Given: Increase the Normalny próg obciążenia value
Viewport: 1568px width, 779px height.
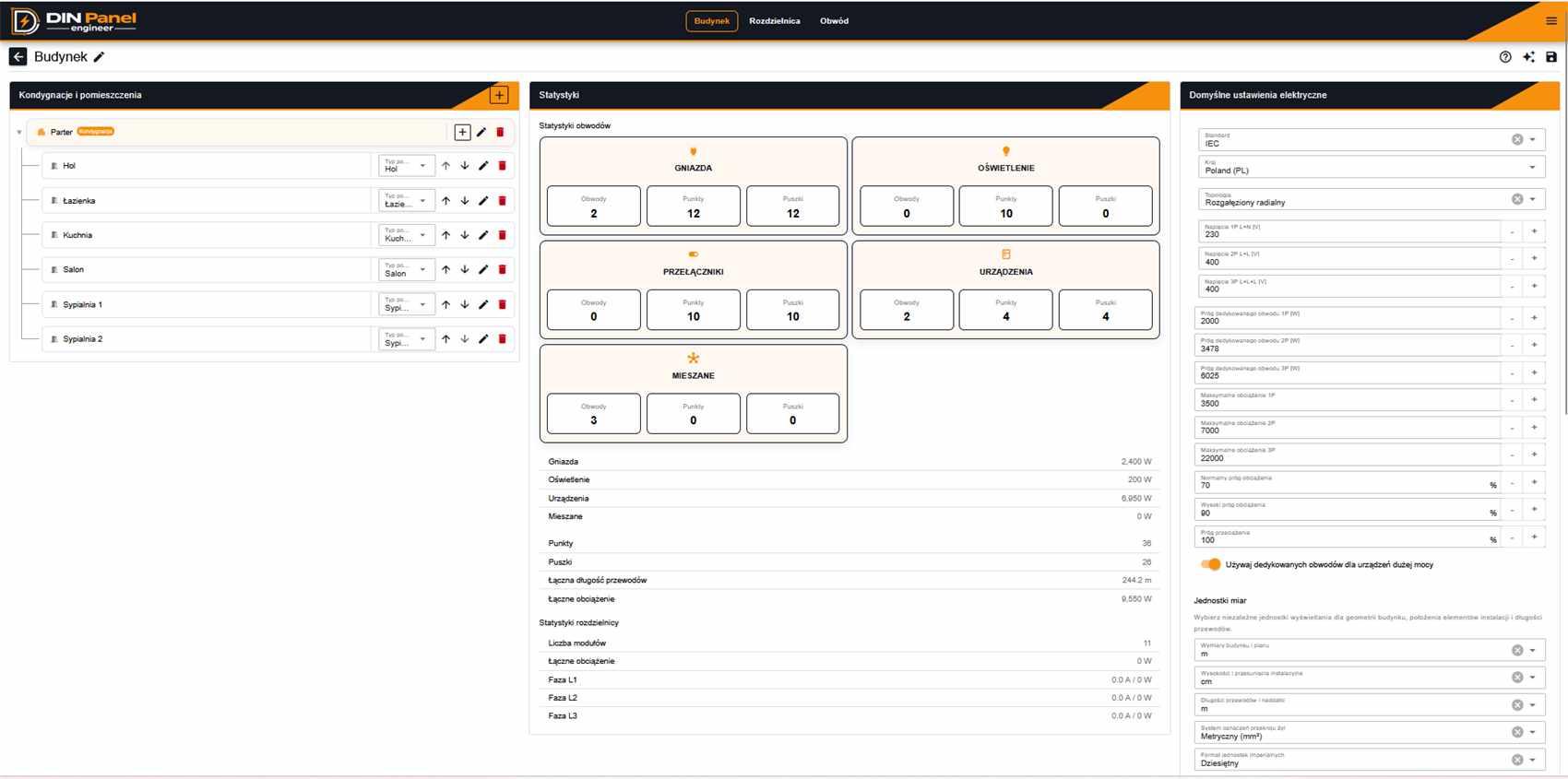Looking at the screenshot, I should tap(1535, 482).
